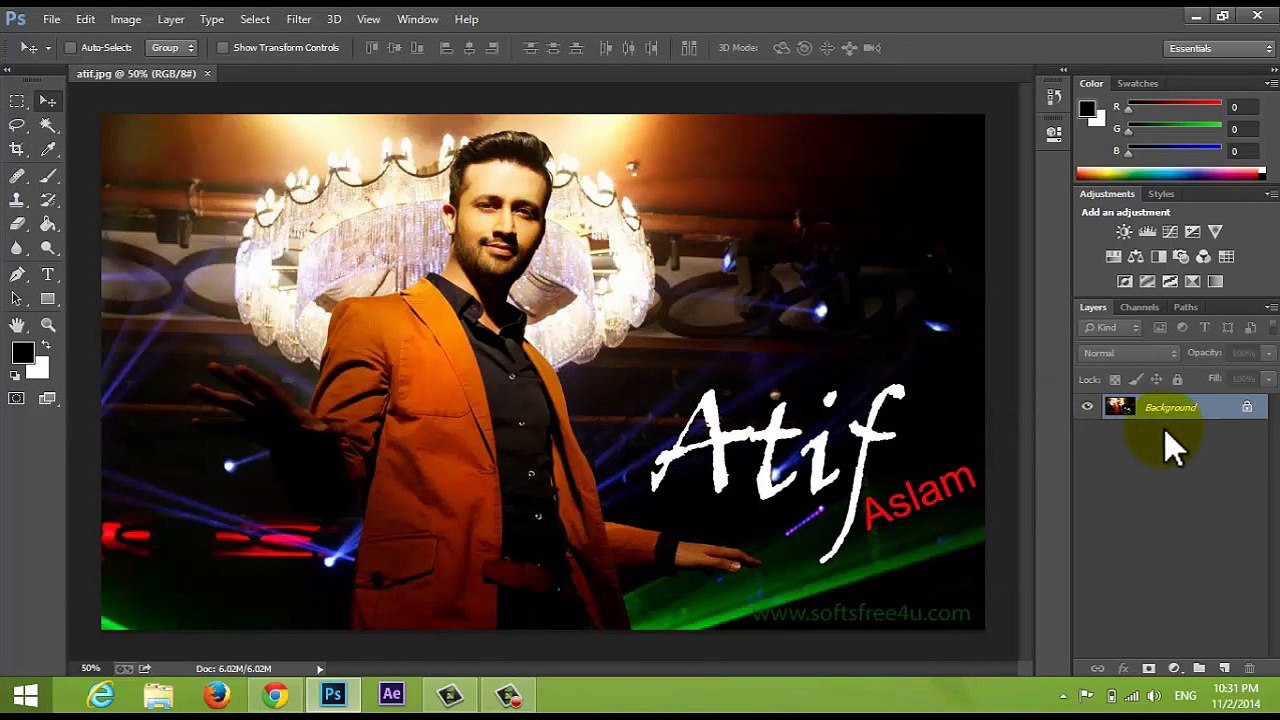The width and height of the screenshot is (1280, 720).
Task: Switch to the Swatches tab
Action: click(x=1137, y=84)
